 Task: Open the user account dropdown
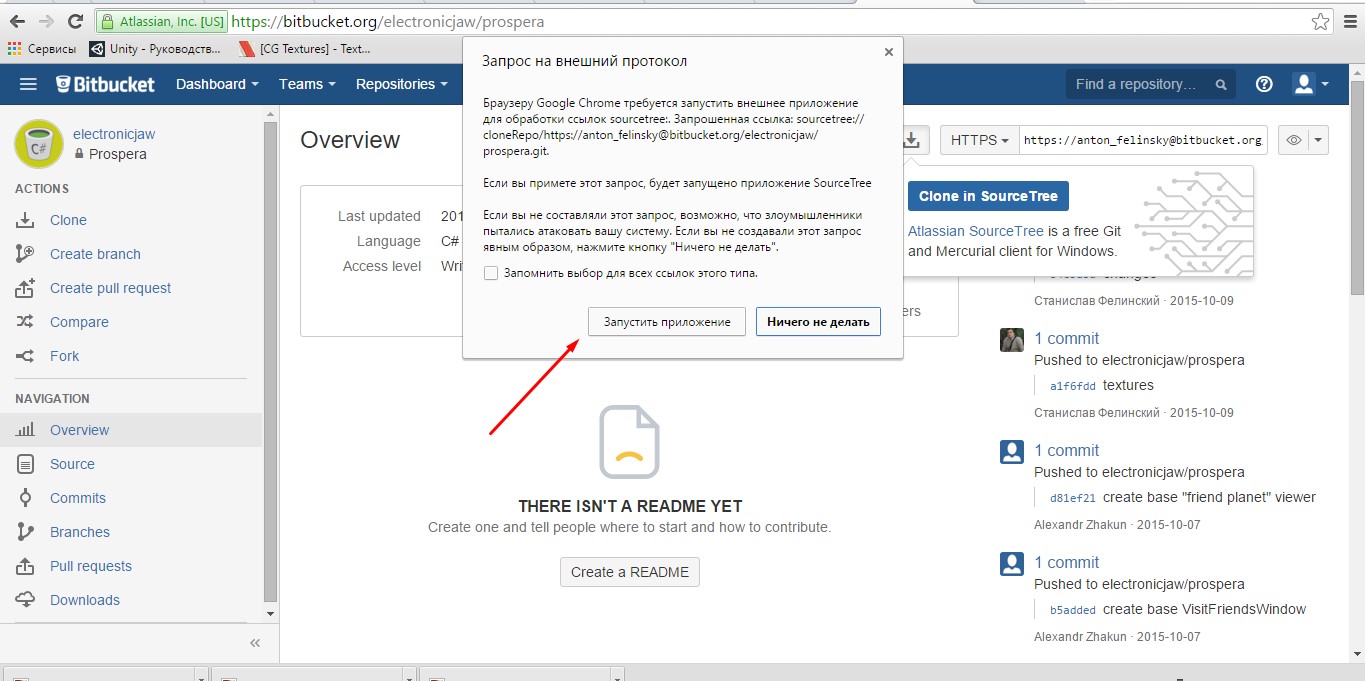point(1311,84)
